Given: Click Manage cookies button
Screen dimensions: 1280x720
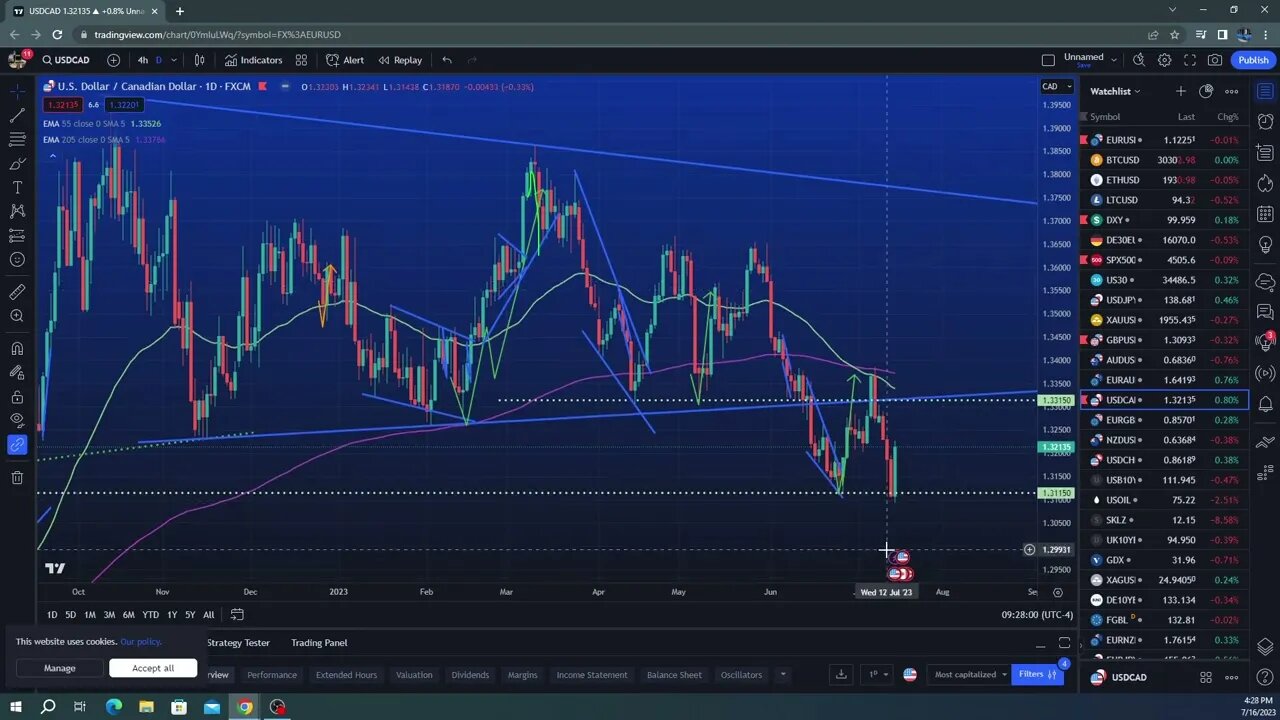Looking at the screenshot, I should (59, 668).
